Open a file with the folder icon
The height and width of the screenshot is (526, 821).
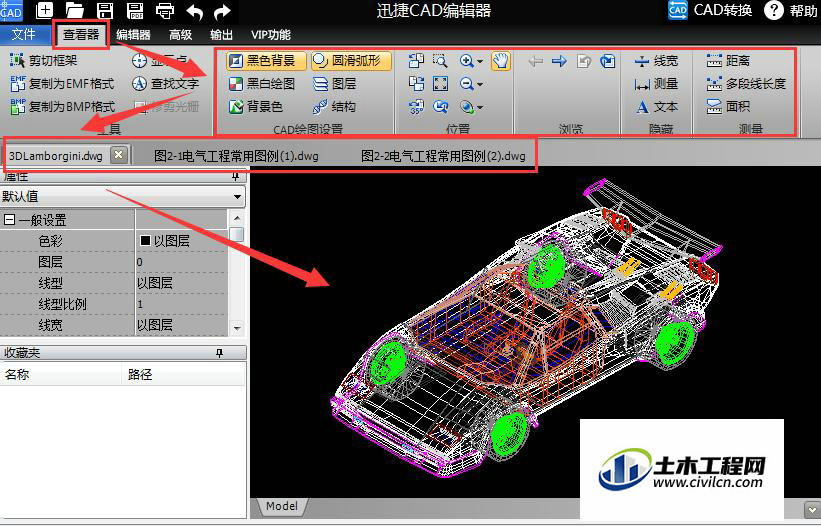[x=75, y=10]
